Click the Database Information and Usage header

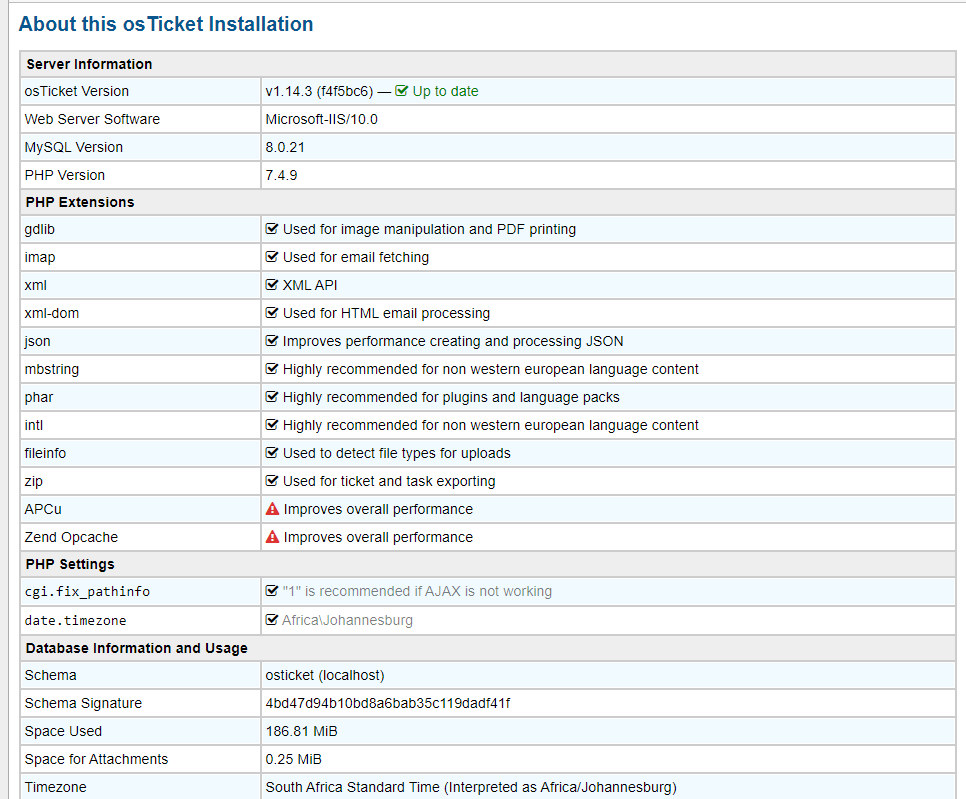coord(136,648)
